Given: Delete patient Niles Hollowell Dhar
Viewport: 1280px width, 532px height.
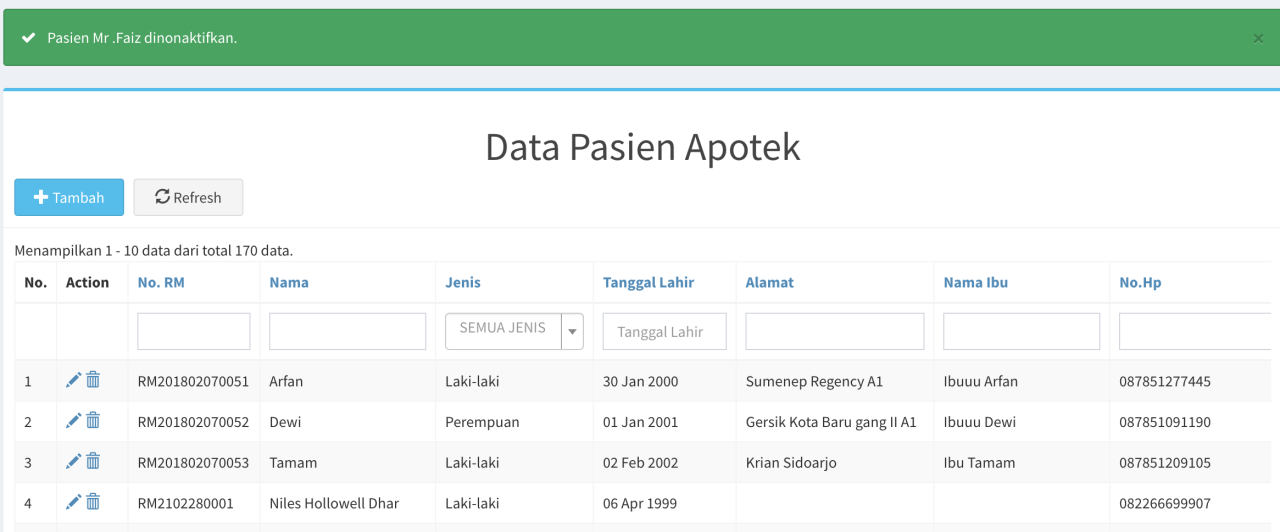Looking at the screenshot, I should tap(93, 502).
